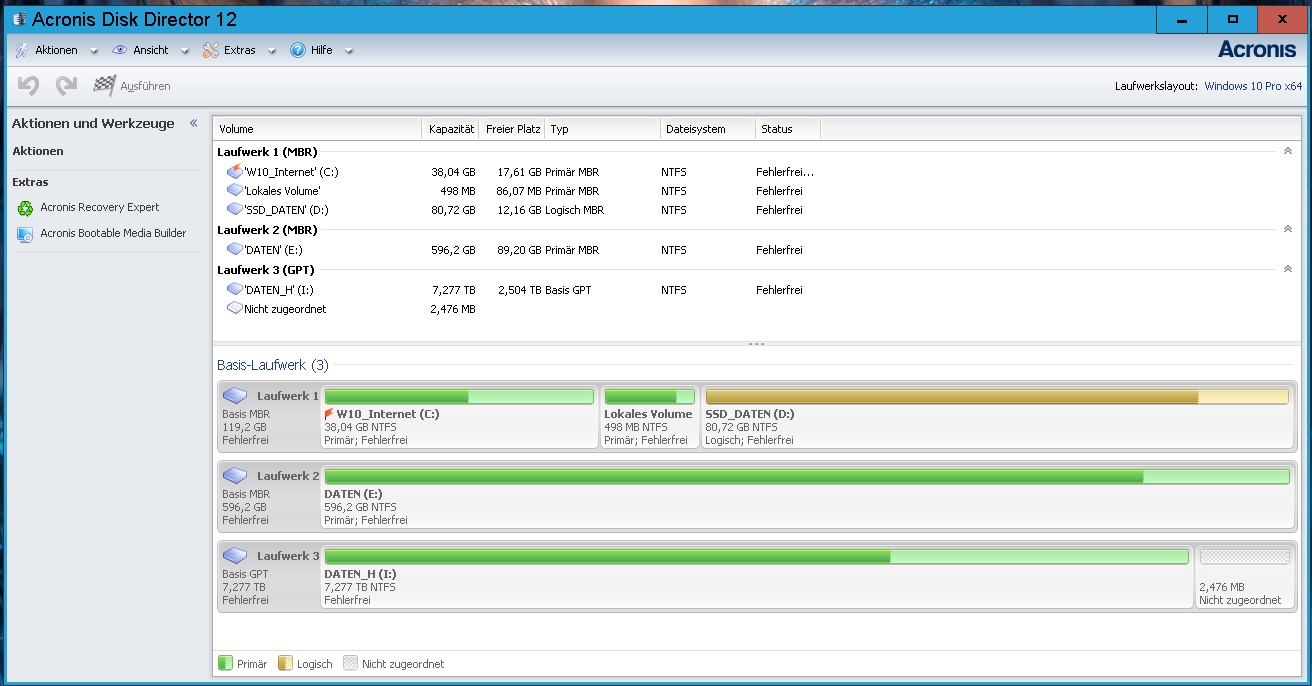Open the Ansicht menu dropdown arrow
1312x686 pixels.
(184, 51)
